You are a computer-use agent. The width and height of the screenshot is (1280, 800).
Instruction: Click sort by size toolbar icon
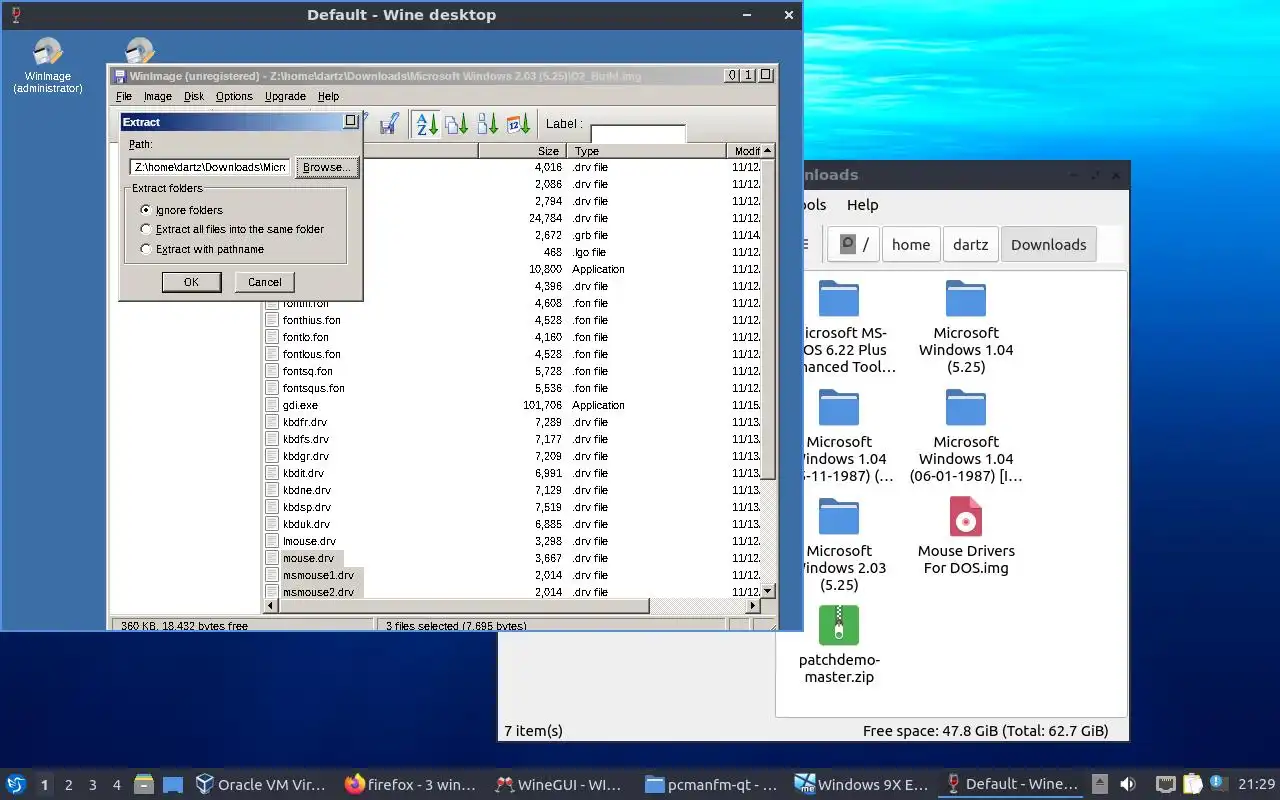[487, 124]
